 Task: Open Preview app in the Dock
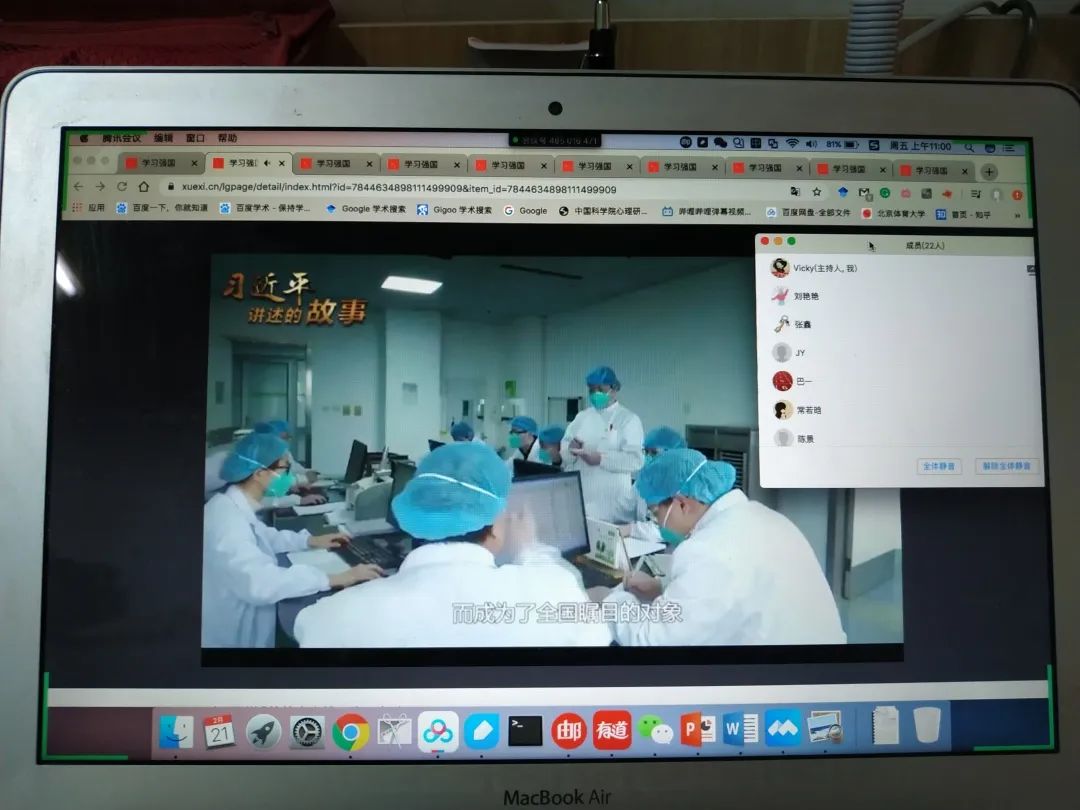825,727
